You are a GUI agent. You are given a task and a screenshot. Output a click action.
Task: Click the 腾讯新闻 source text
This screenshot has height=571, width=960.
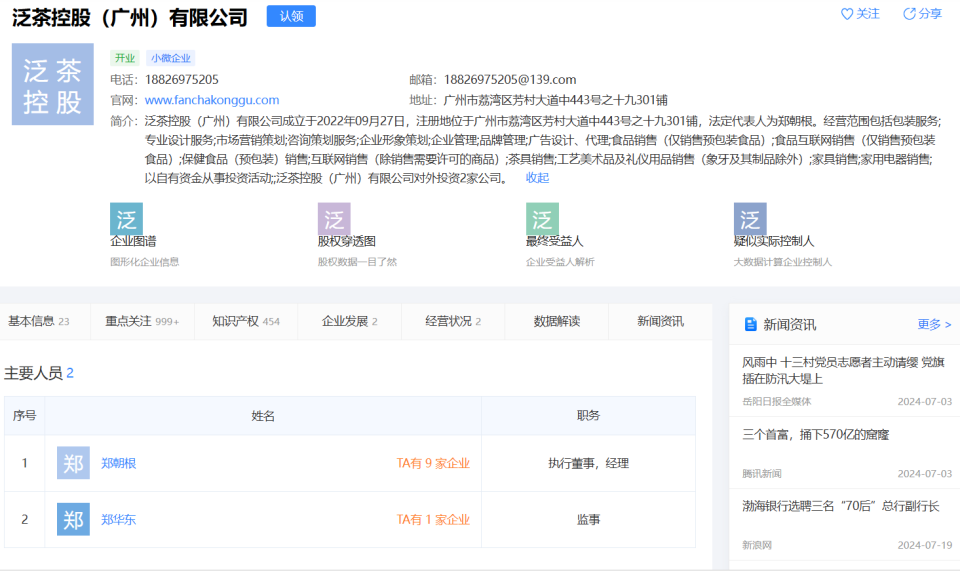pyautogui.click(x=762, y=474)
